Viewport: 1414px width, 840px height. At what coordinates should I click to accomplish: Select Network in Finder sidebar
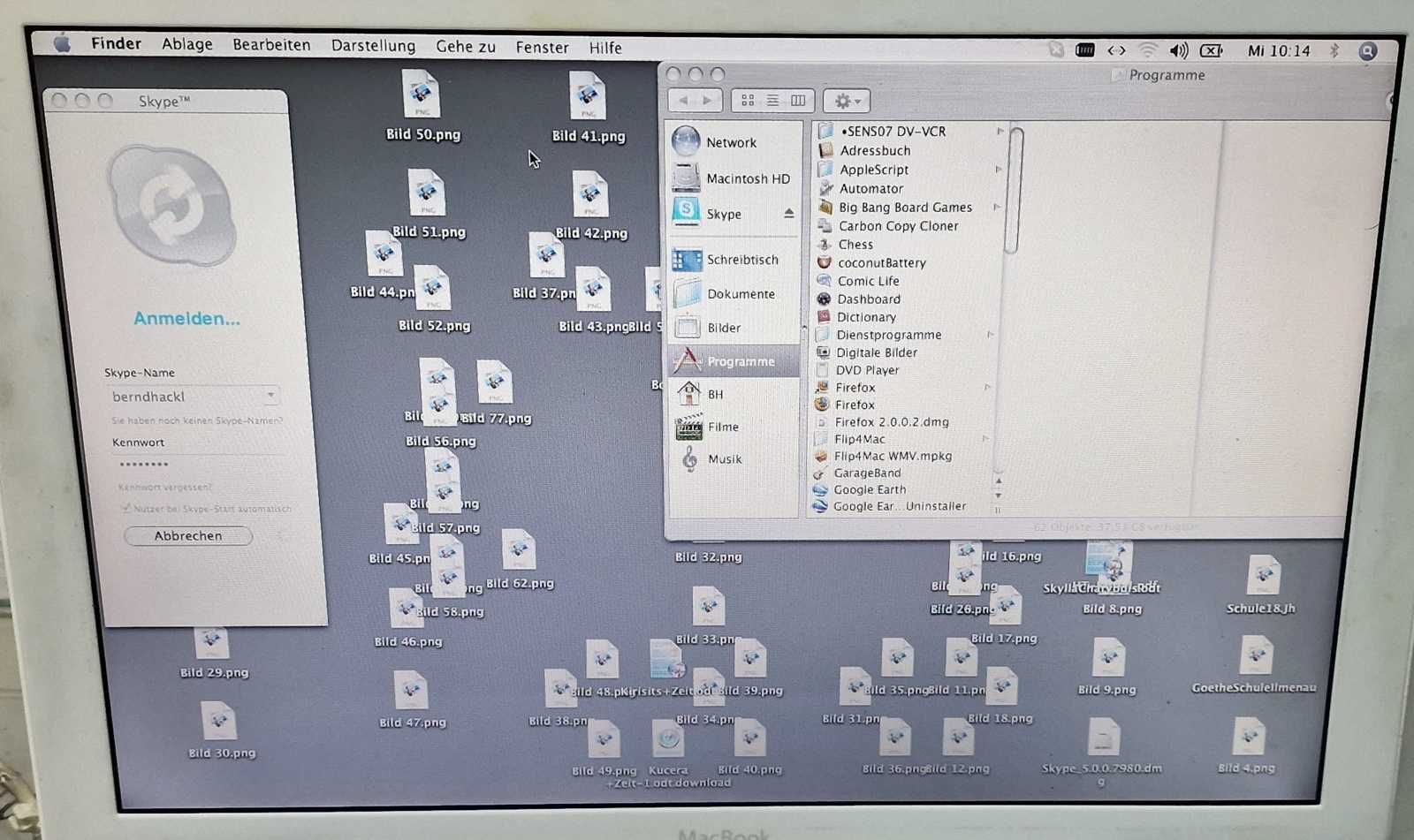[x=734, y=142]
